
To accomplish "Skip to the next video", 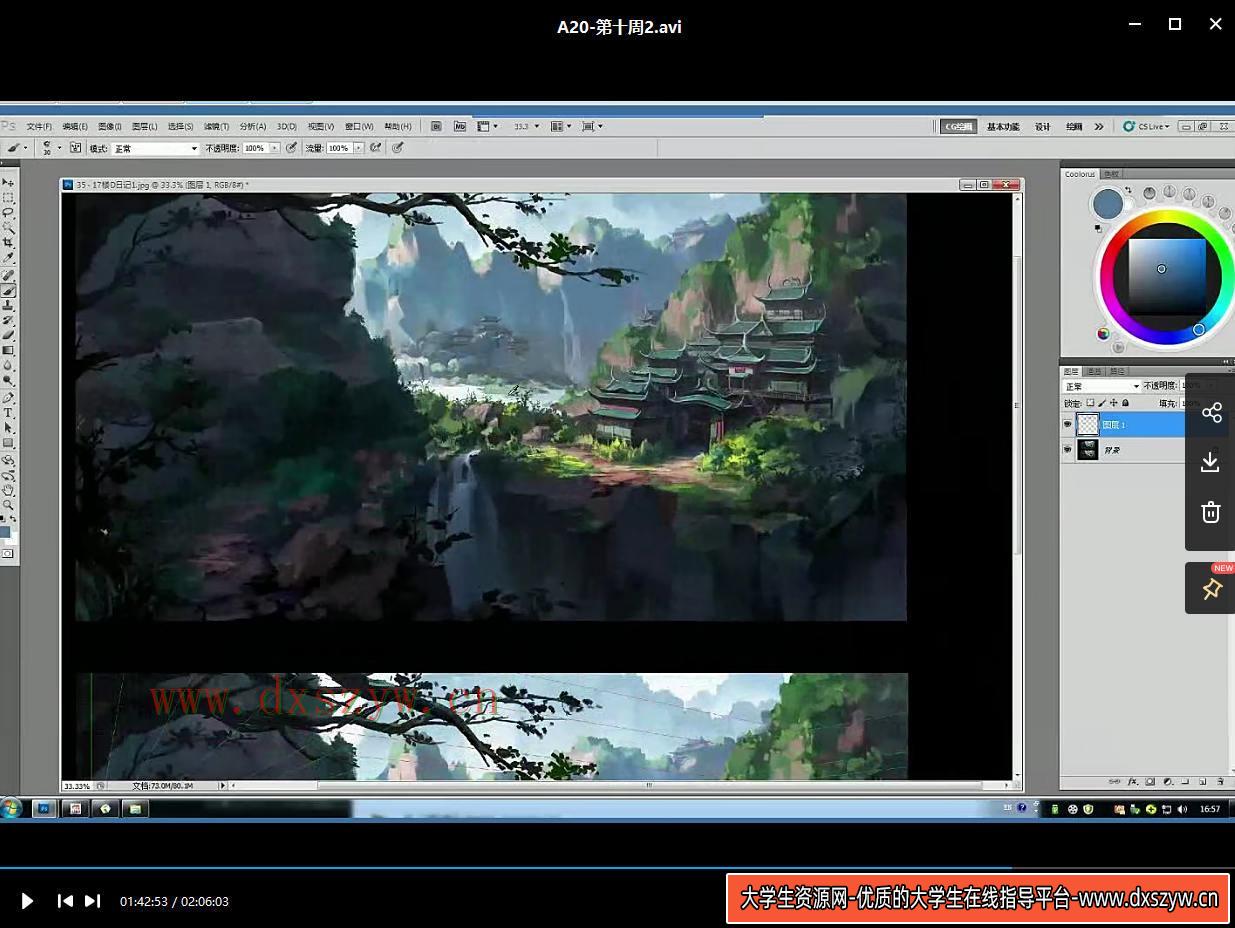I will click(92, 901).
